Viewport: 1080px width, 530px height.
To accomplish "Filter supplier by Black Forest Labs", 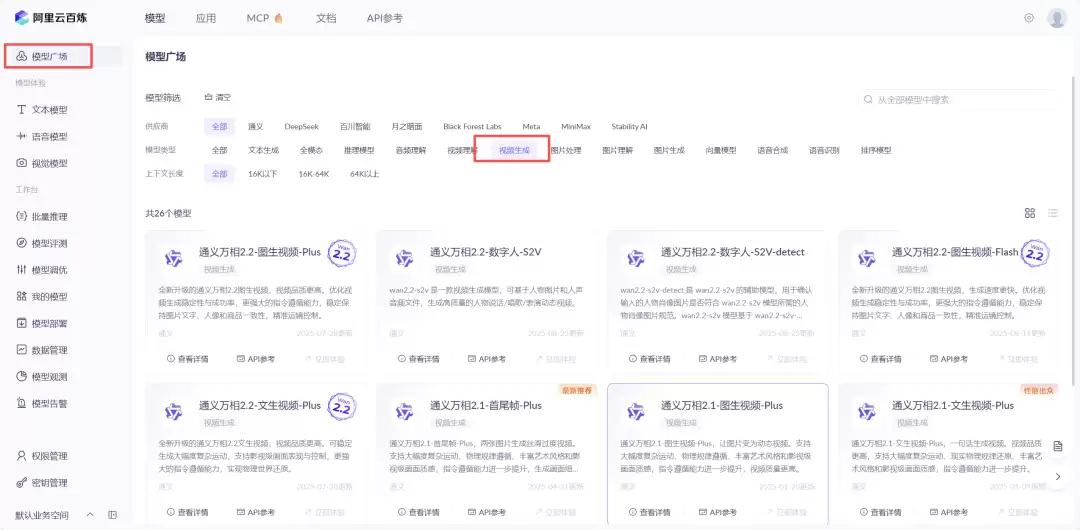I will [x=472, y=127].
